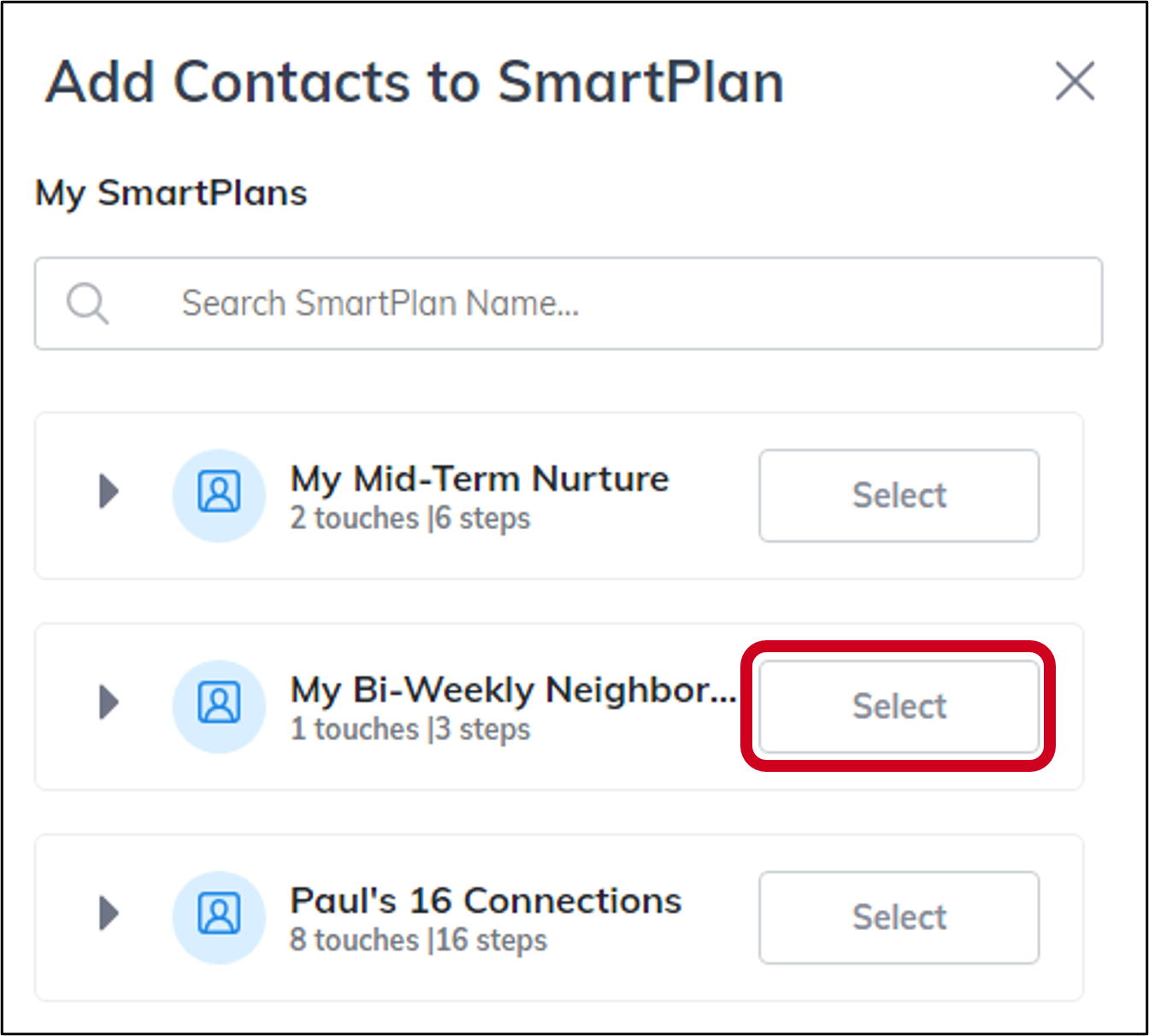This screenshot has width=1149, height=1036.
Task: Select the My Mid-Term Nurture SmartPlan
Action: tap(899, 495)
